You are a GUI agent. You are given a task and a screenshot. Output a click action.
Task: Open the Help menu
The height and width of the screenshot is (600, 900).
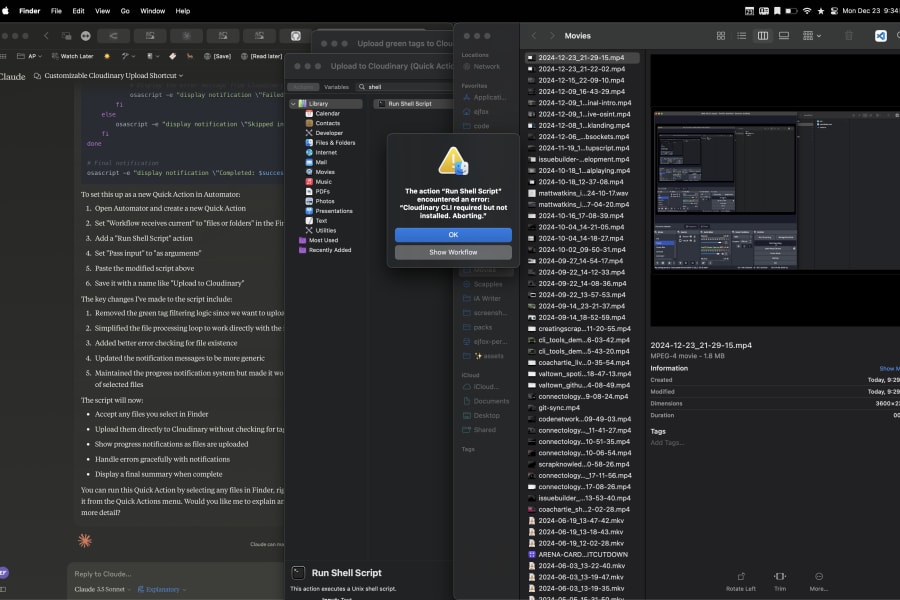[x=183, y=11]
